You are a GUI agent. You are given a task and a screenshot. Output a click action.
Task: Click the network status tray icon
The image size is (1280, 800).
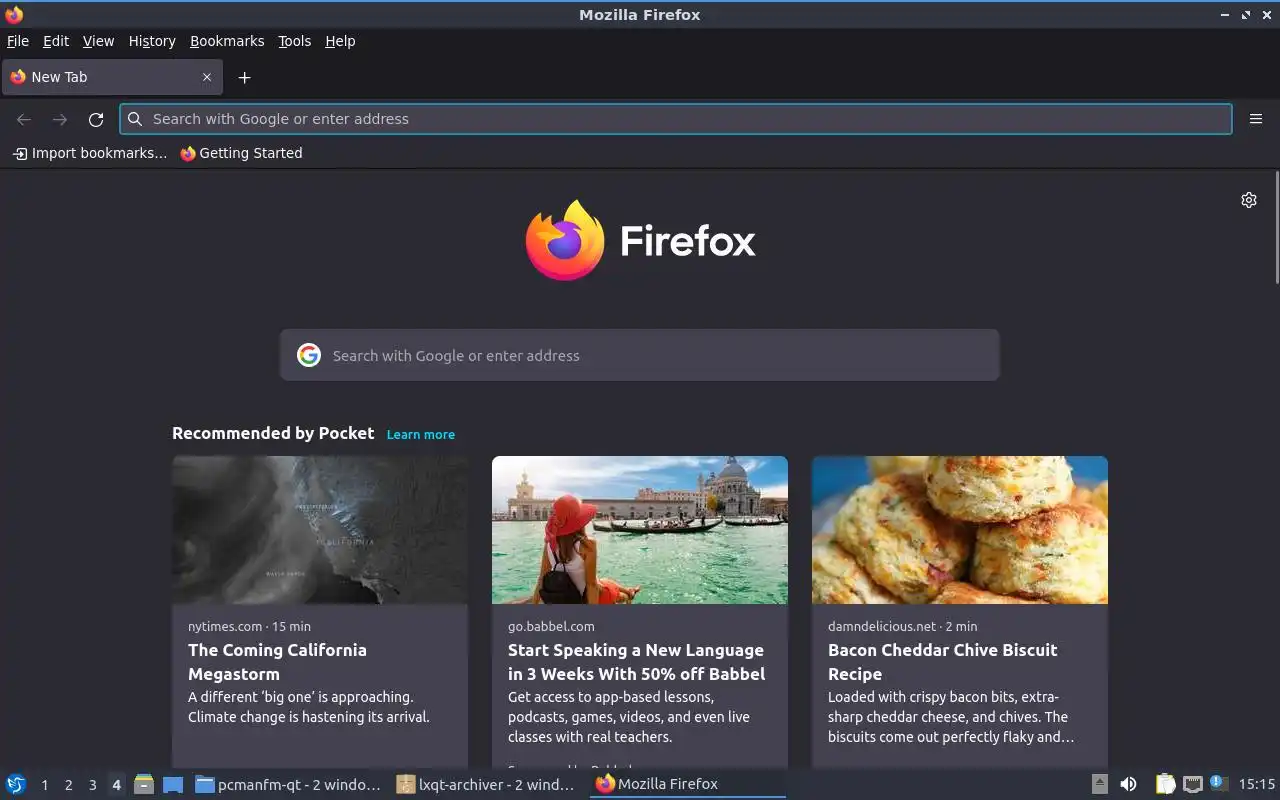click(1192, 784)
